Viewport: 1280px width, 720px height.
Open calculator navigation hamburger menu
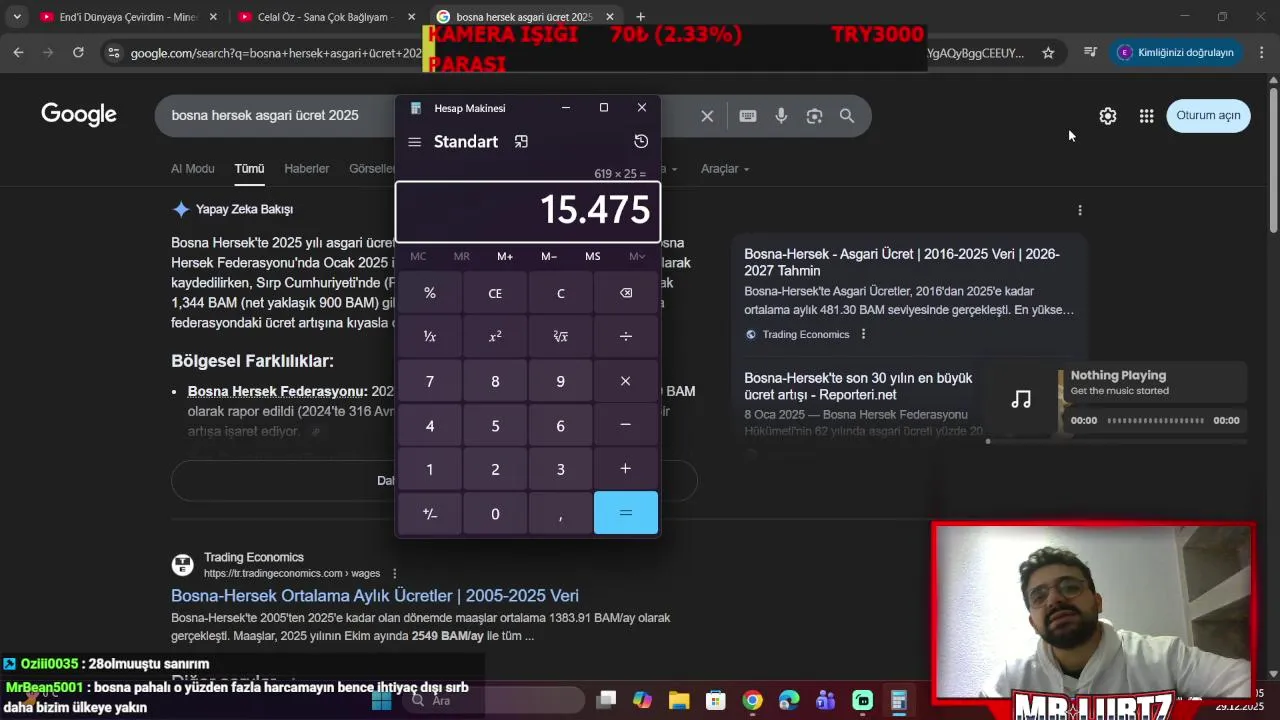[415, 142]
